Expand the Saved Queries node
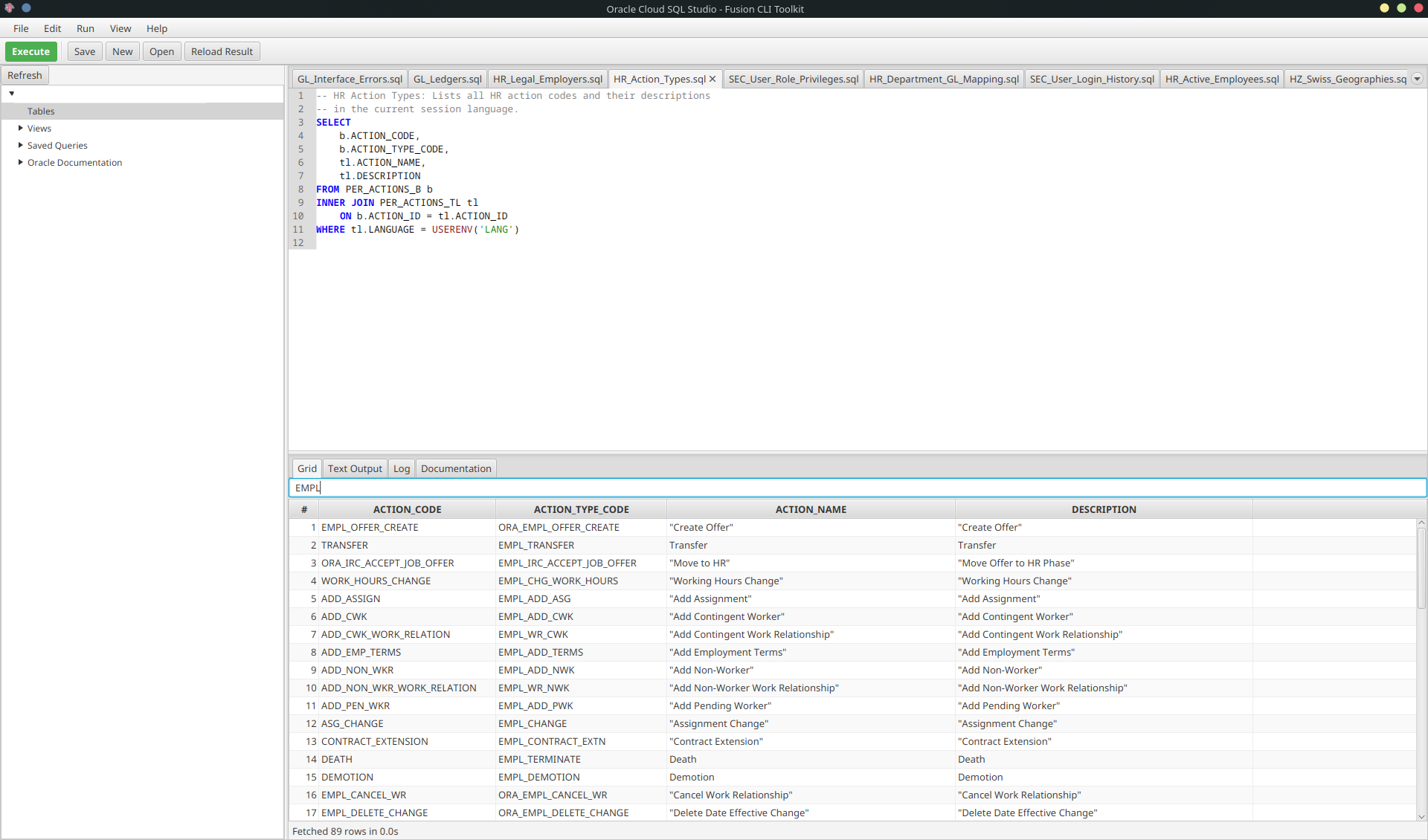Viewport: 1428px width, 840px height. pos(19,145)
